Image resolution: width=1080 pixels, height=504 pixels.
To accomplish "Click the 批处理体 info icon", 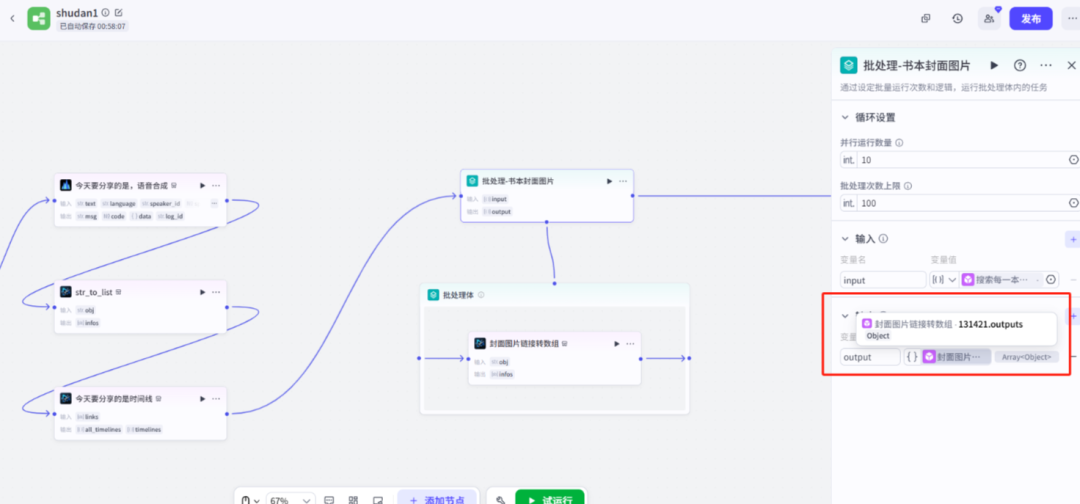I will tap(481, 295).
